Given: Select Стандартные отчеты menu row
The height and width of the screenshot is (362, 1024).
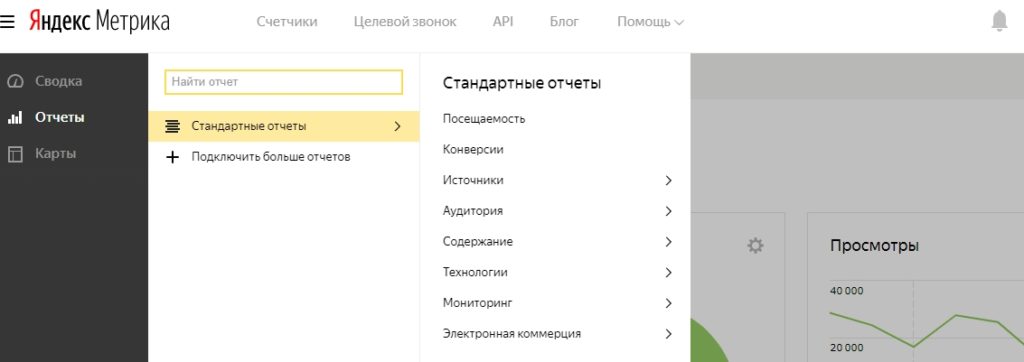Looking at the screenshot, I should [x=283, y=126].
